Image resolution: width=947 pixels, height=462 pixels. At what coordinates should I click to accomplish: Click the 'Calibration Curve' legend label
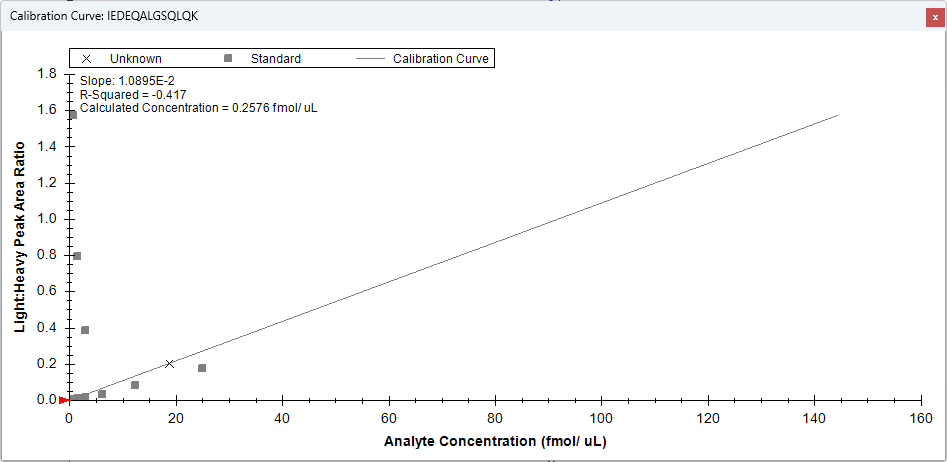440,59
